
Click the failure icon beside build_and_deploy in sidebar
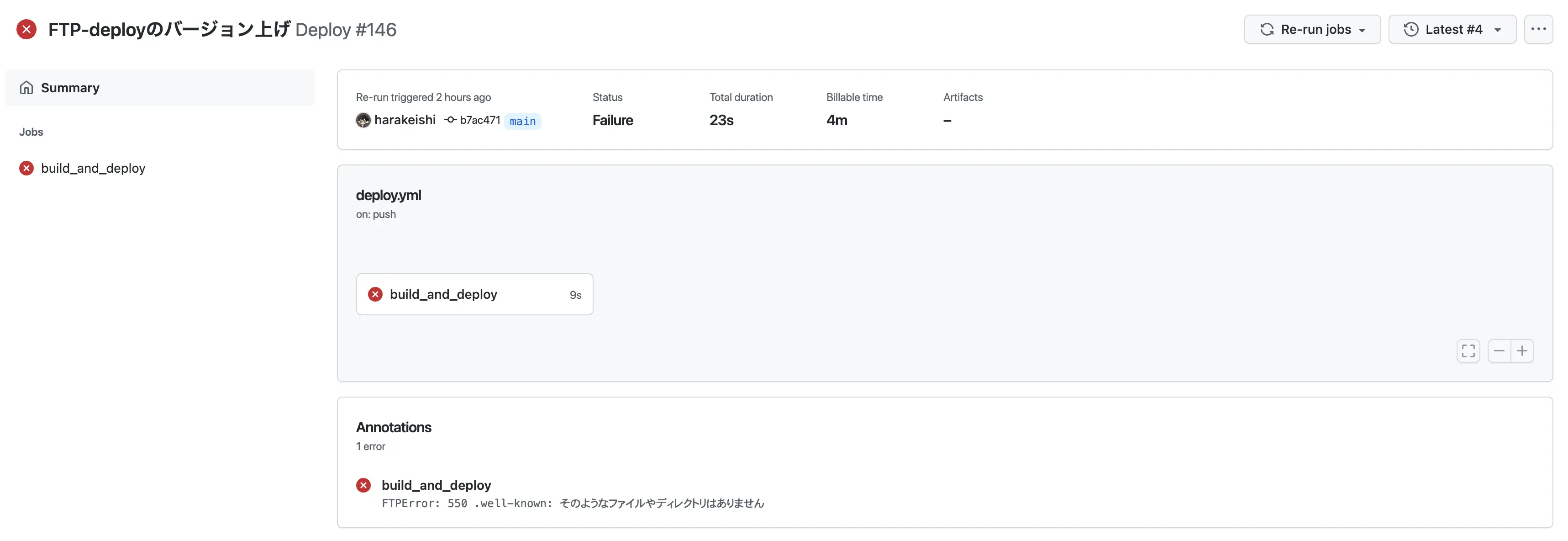click(x=26, y=168)
